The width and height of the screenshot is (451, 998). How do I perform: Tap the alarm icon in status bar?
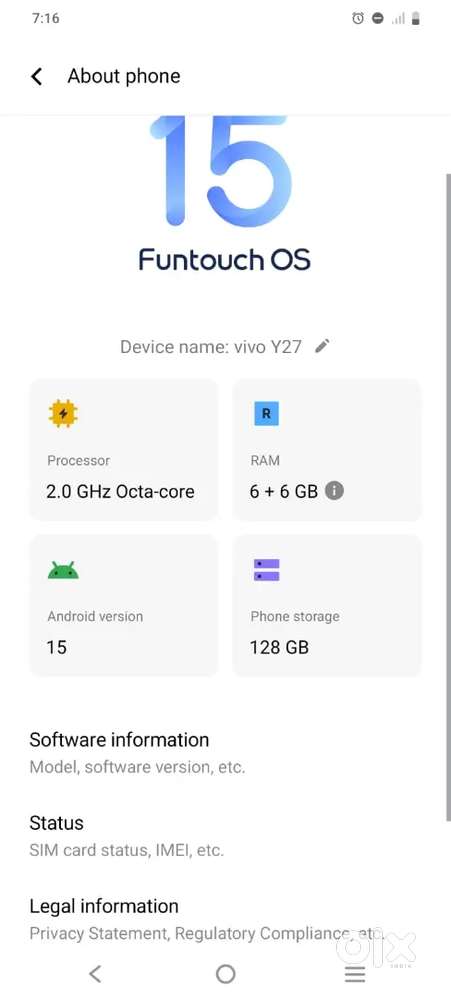[x=358, y=18]
